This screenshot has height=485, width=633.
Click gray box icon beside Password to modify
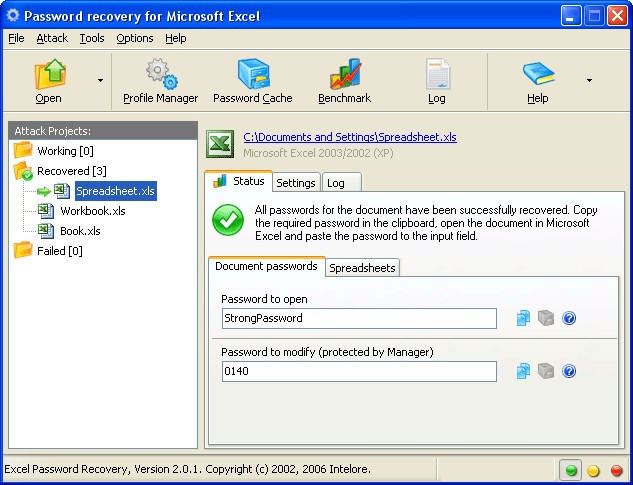pos(546,371)
